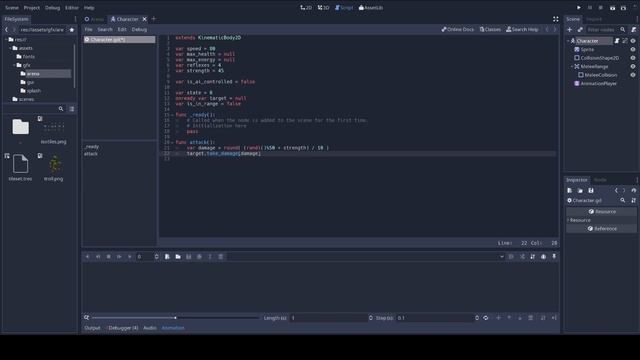640x360 pixels.
Task: Switch to the 3D workspace
Action: [323, 8]
